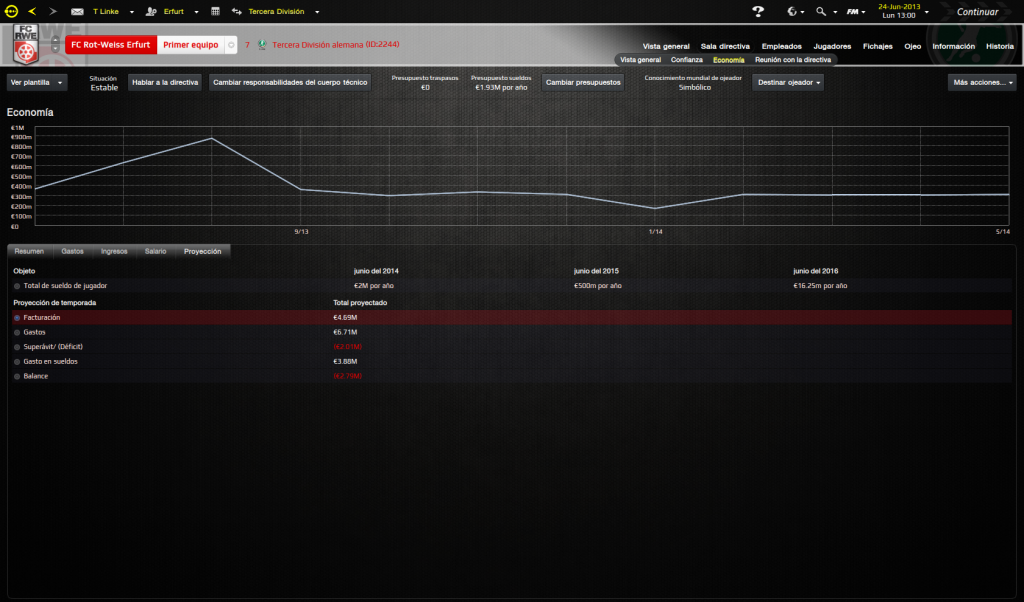Open the Erfurt club dropdown

[x=196, y=12]
